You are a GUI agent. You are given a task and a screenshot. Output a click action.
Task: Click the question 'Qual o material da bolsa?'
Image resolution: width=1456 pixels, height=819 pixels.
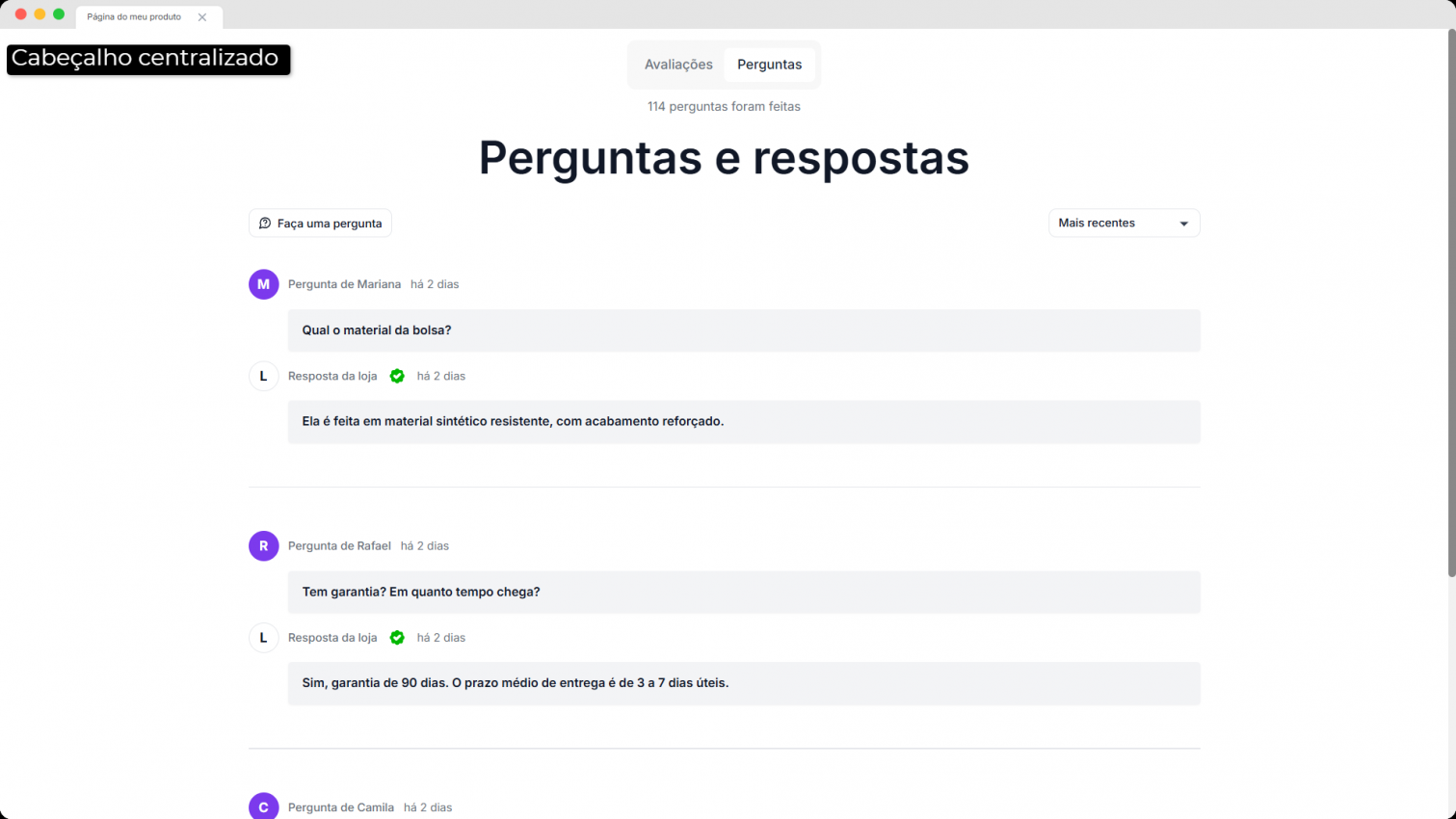(x=377, y=330)
